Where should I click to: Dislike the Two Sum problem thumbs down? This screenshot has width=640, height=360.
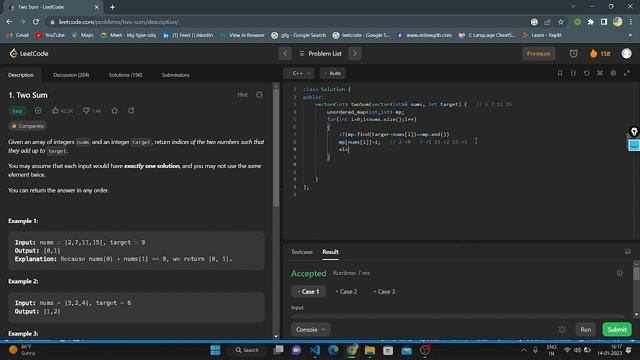tap(92, 111)
